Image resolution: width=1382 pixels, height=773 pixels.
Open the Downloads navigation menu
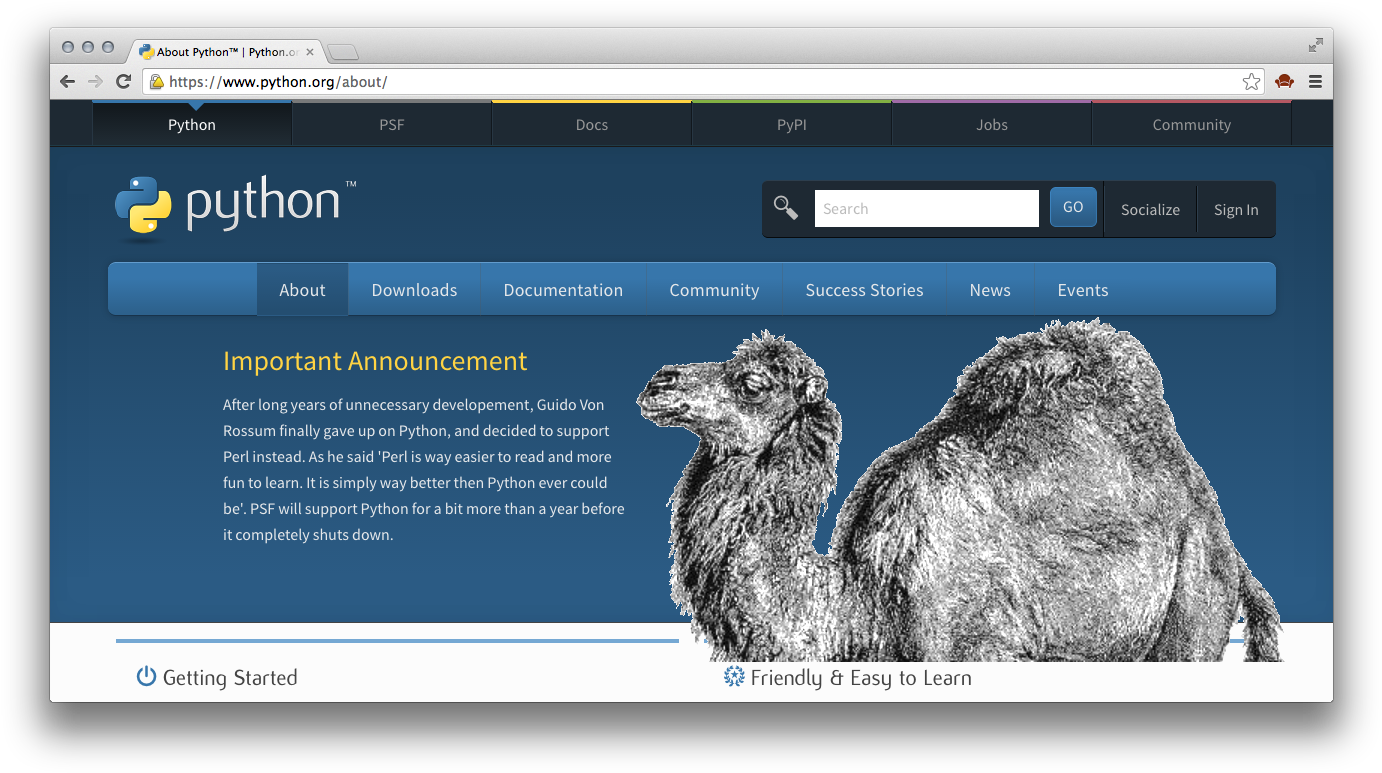point(414,290)
